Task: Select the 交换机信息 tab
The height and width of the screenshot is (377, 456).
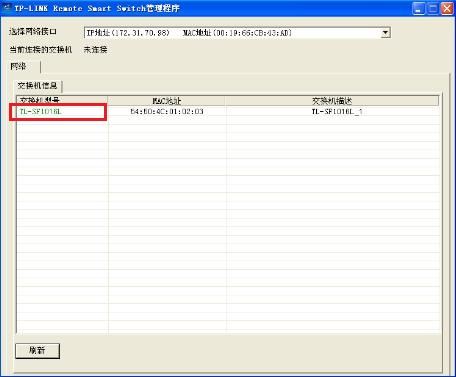Action: (x=37, y=86)
